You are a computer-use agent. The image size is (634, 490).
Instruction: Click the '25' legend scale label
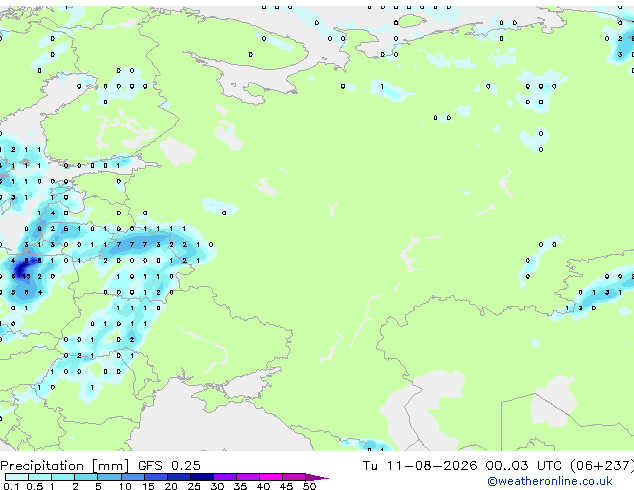click(x=194, y=486)
